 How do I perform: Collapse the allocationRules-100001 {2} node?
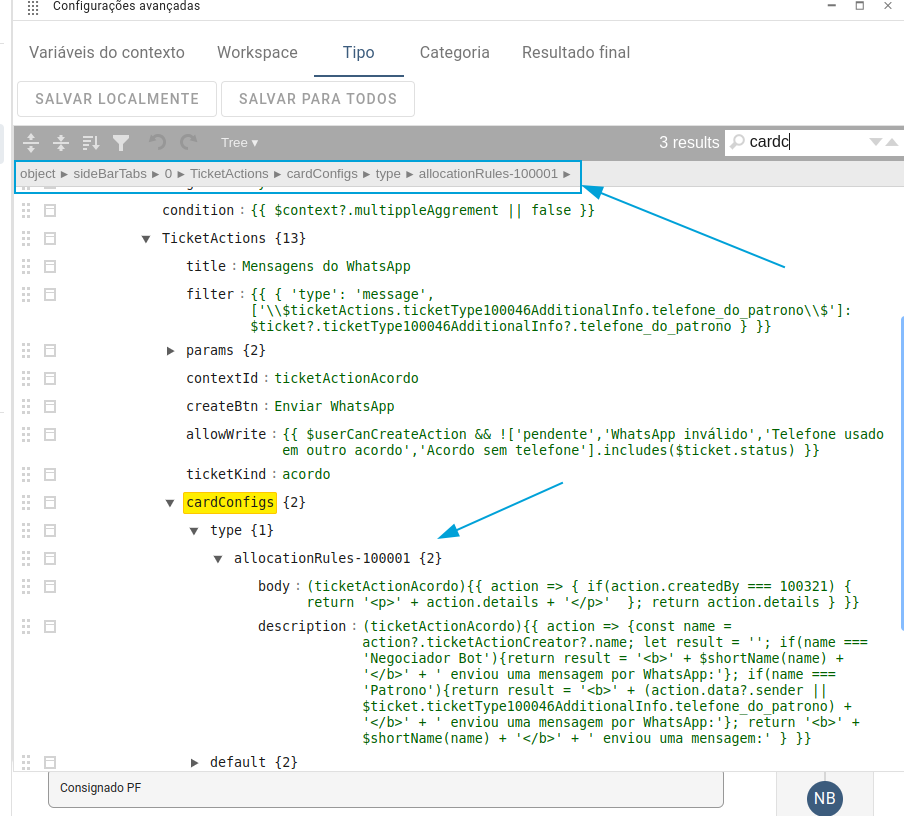pyautogui.click(x=218, y=559)
